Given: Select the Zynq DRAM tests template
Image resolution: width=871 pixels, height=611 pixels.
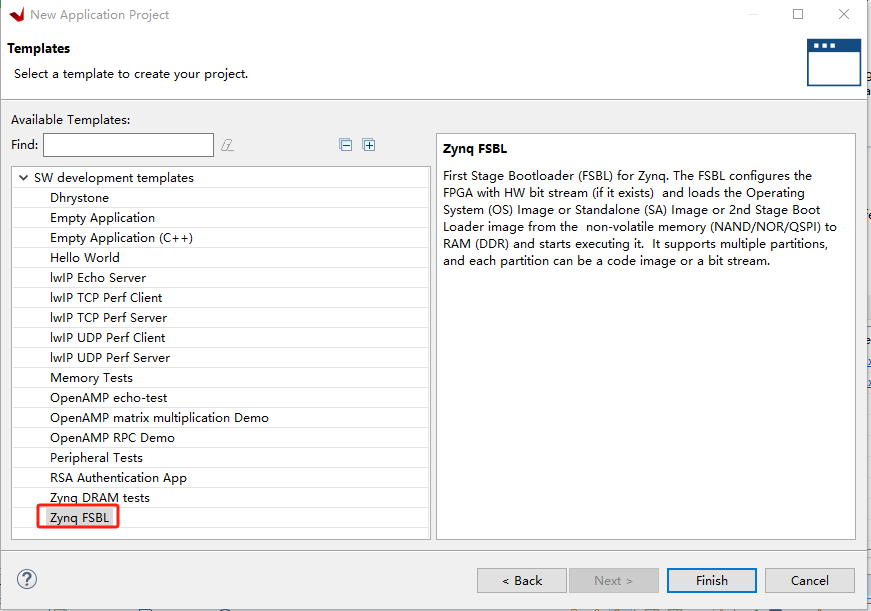Looking at the screenshot, I should (x=99, y=498).
